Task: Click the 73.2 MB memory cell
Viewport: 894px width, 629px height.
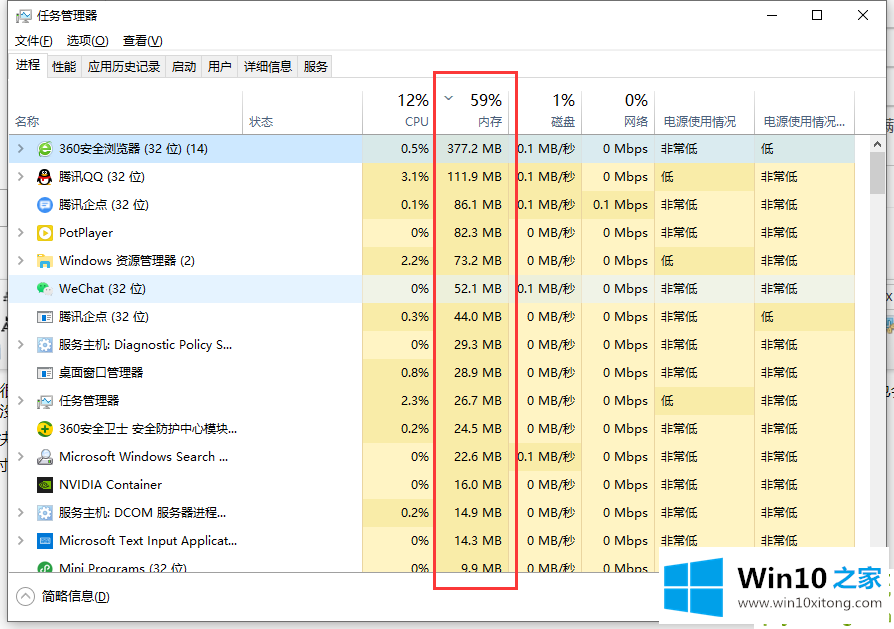Action: pyautogui.click(x=472, y=261)
